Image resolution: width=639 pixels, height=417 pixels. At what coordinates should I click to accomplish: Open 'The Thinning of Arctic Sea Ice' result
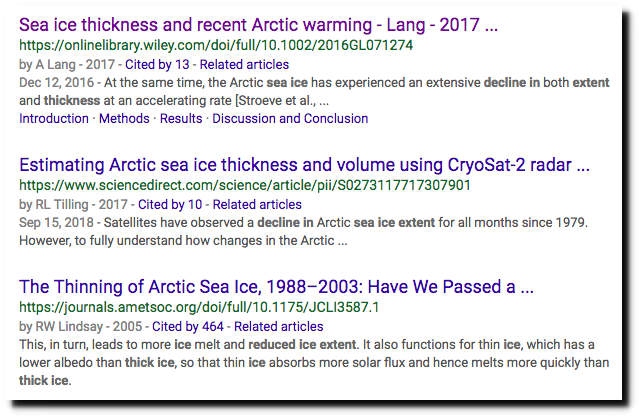coord(276,287)
